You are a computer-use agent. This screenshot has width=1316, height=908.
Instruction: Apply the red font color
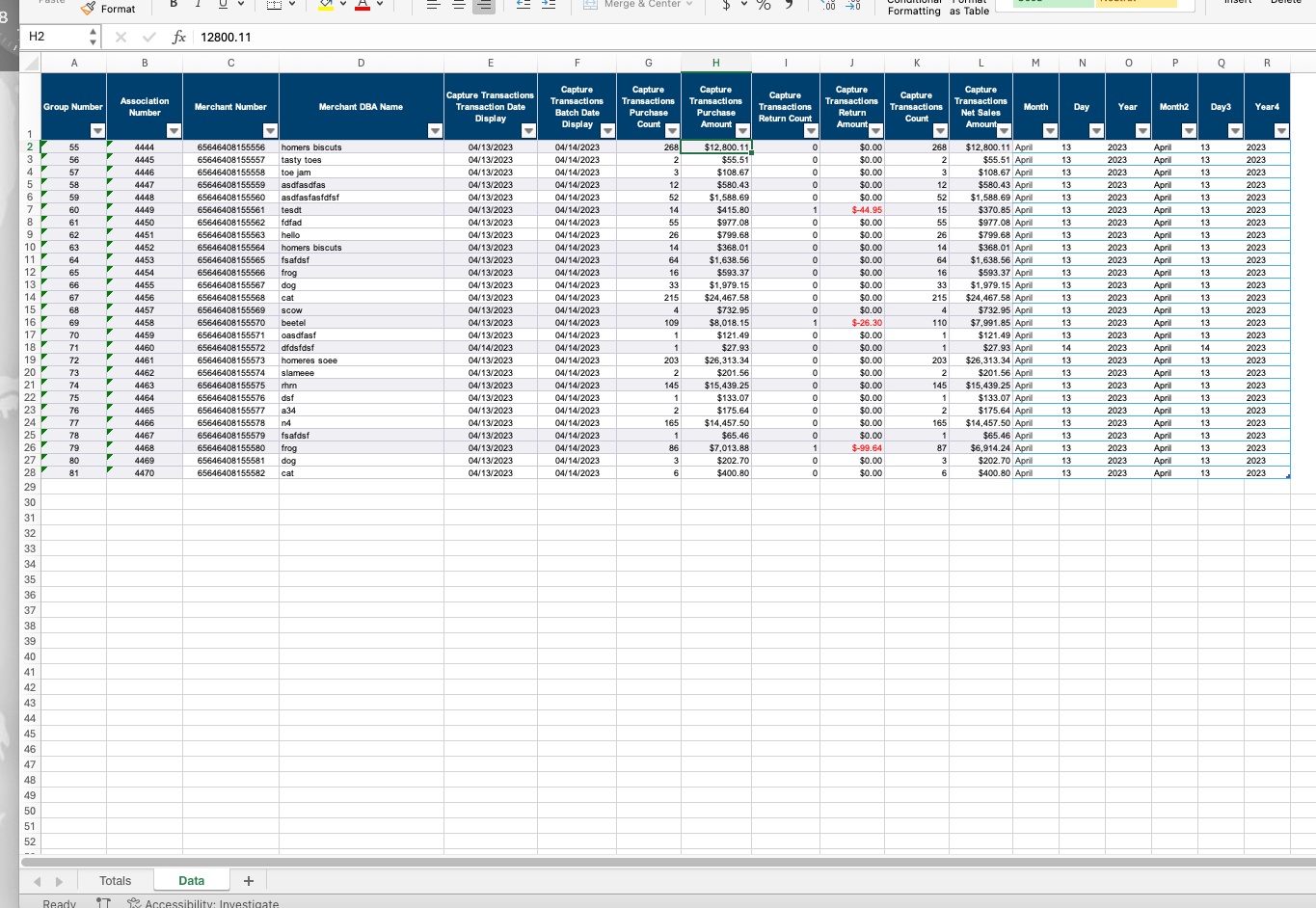pos(363,4)
